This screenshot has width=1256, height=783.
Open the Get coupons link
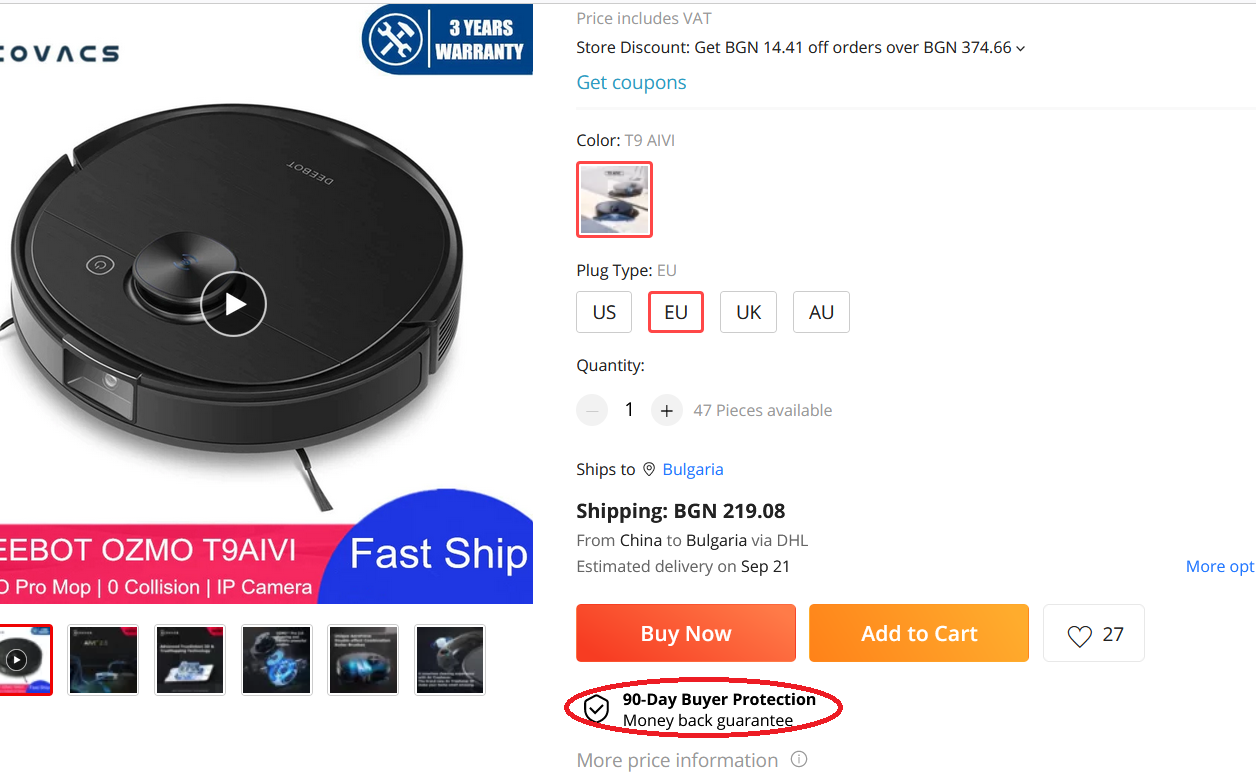[631, 82]
